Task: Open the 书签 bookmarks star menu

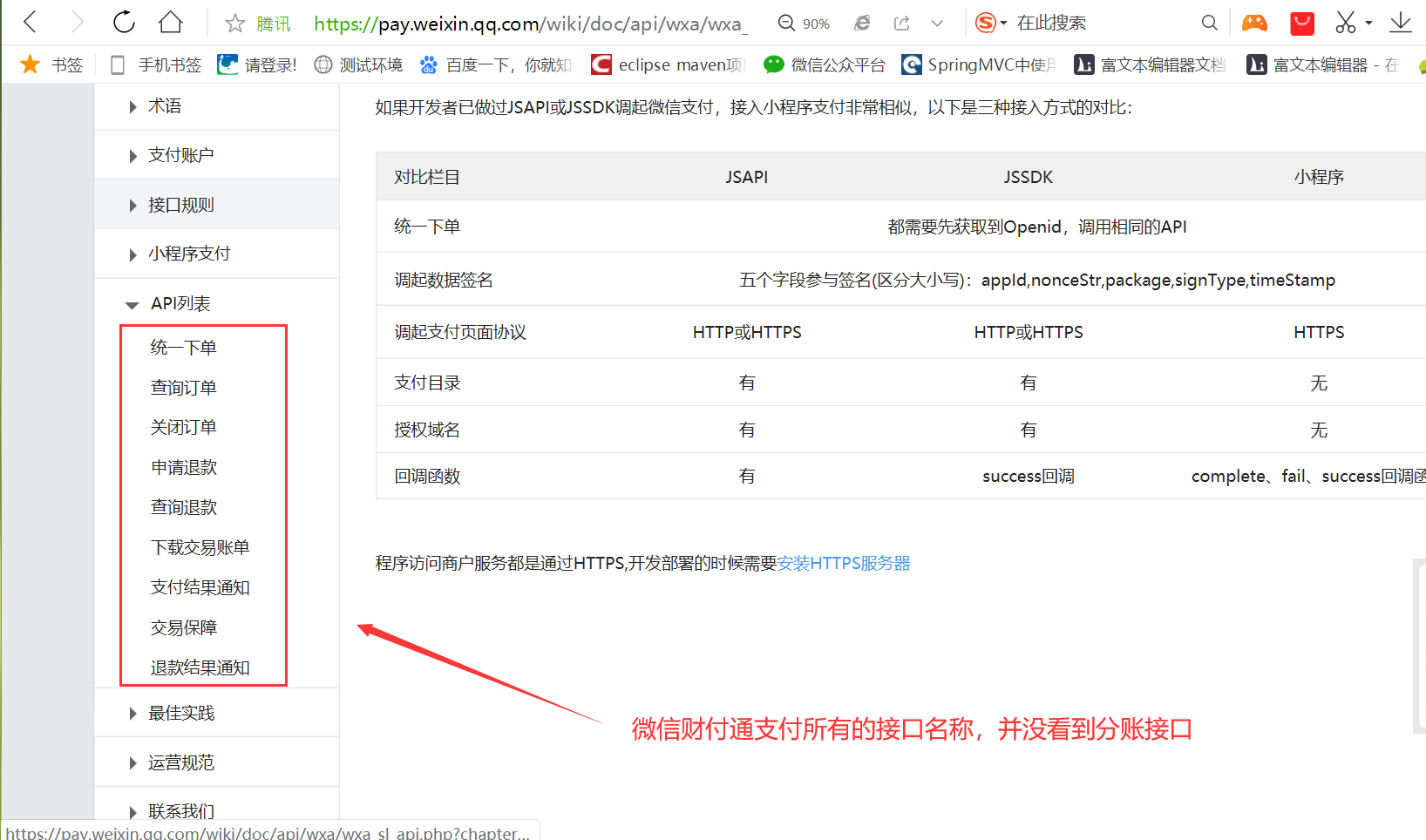Action: (x=51, y=64)
